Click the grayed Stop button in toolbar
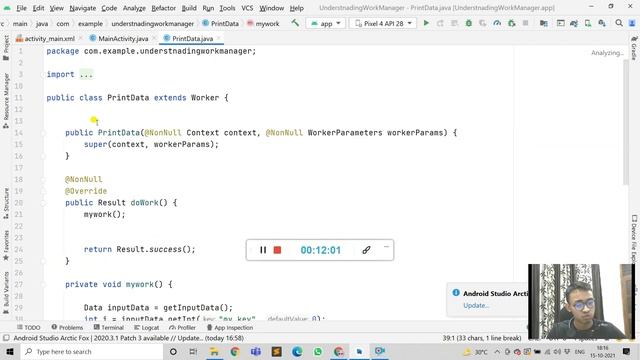The height and width of the screenshot is (360, 640). (525, 23)
